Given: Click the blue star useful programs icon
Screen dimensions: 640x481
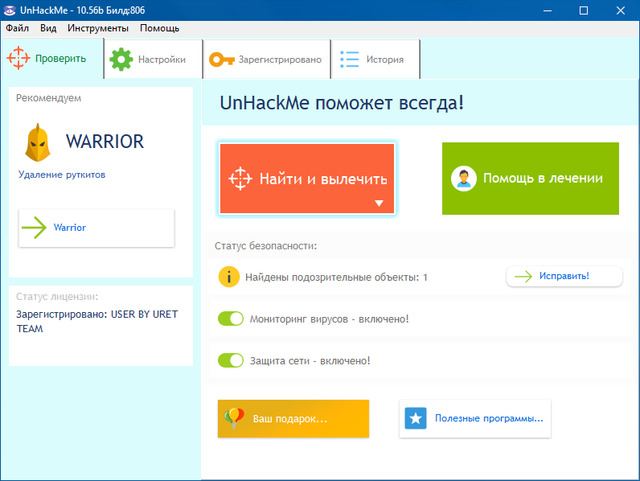Looking at the screenshot, I should (416, 418).
